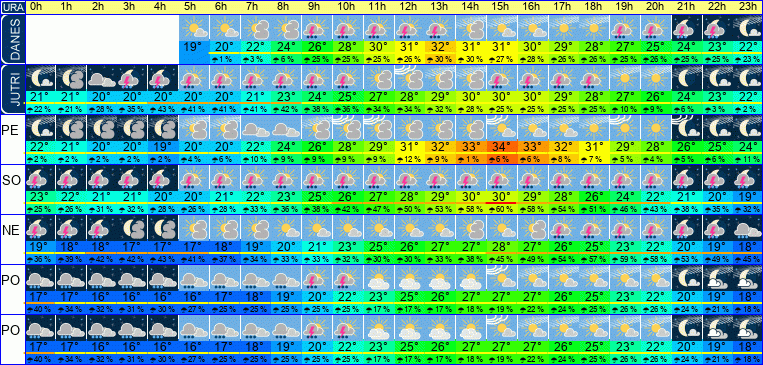Click the JUTRI 19h clear sun icon

coord(624,78)
